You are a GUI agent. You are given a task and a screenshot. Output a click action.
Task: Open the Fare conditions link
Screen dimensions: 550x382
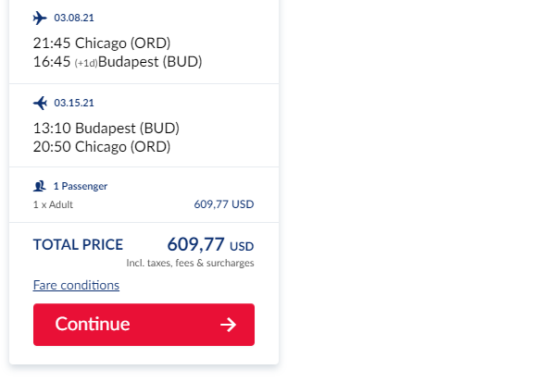coord(76,285)
